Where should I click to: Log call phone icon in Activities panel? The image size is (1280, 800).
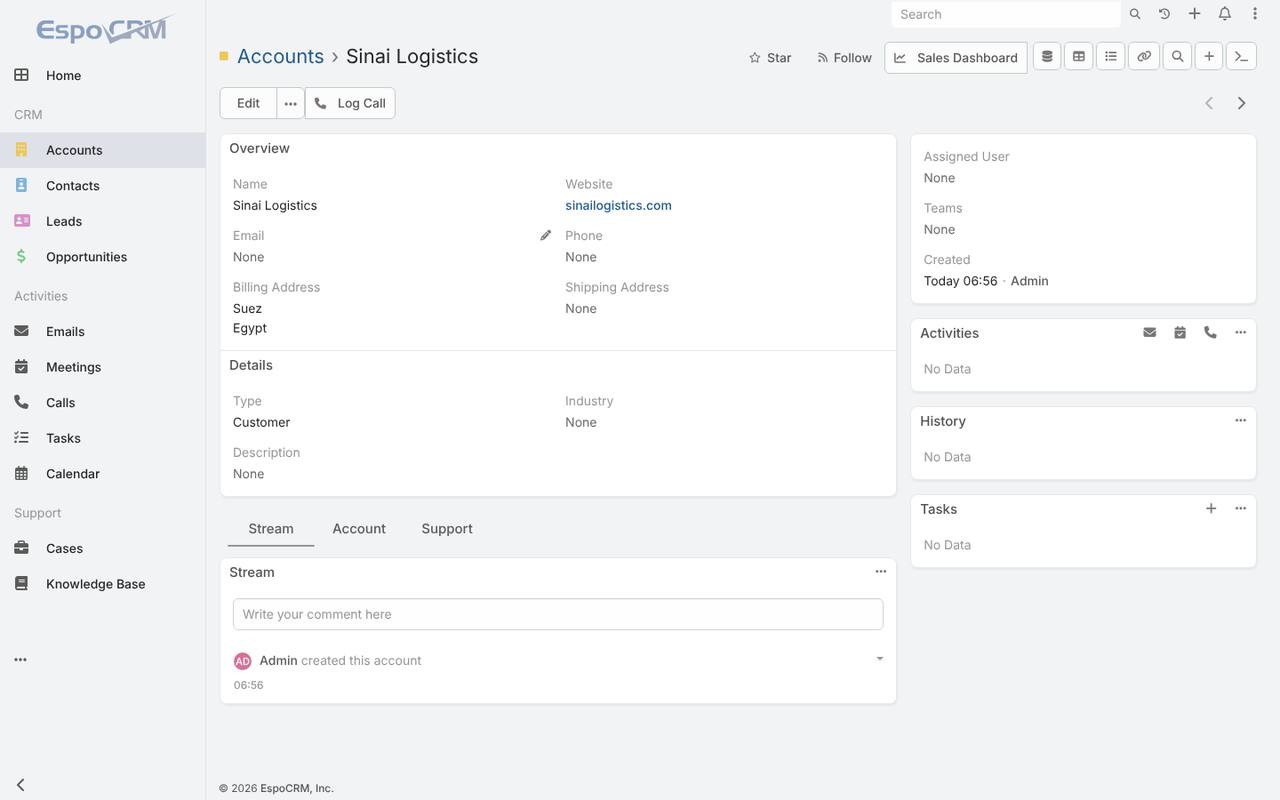(x=1210, y=333)
